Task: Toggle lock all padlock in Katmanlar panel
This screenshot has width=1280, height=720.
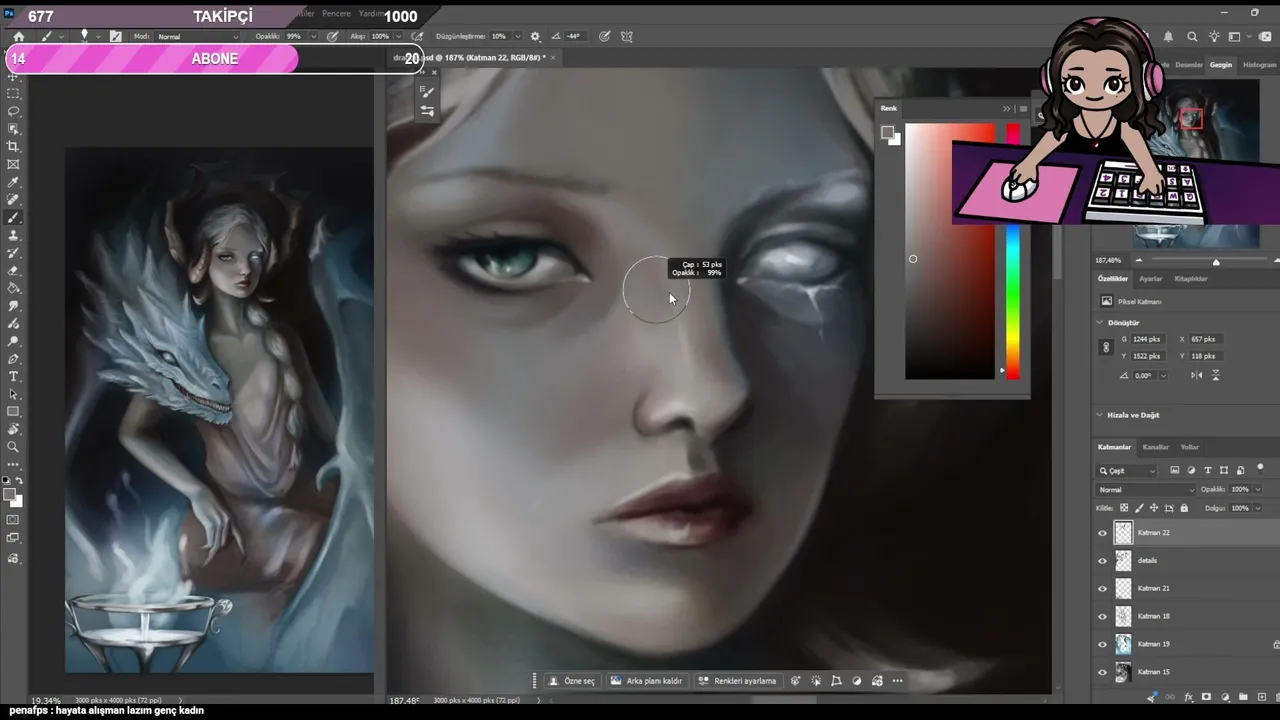Action: [x=1184, y=508]
